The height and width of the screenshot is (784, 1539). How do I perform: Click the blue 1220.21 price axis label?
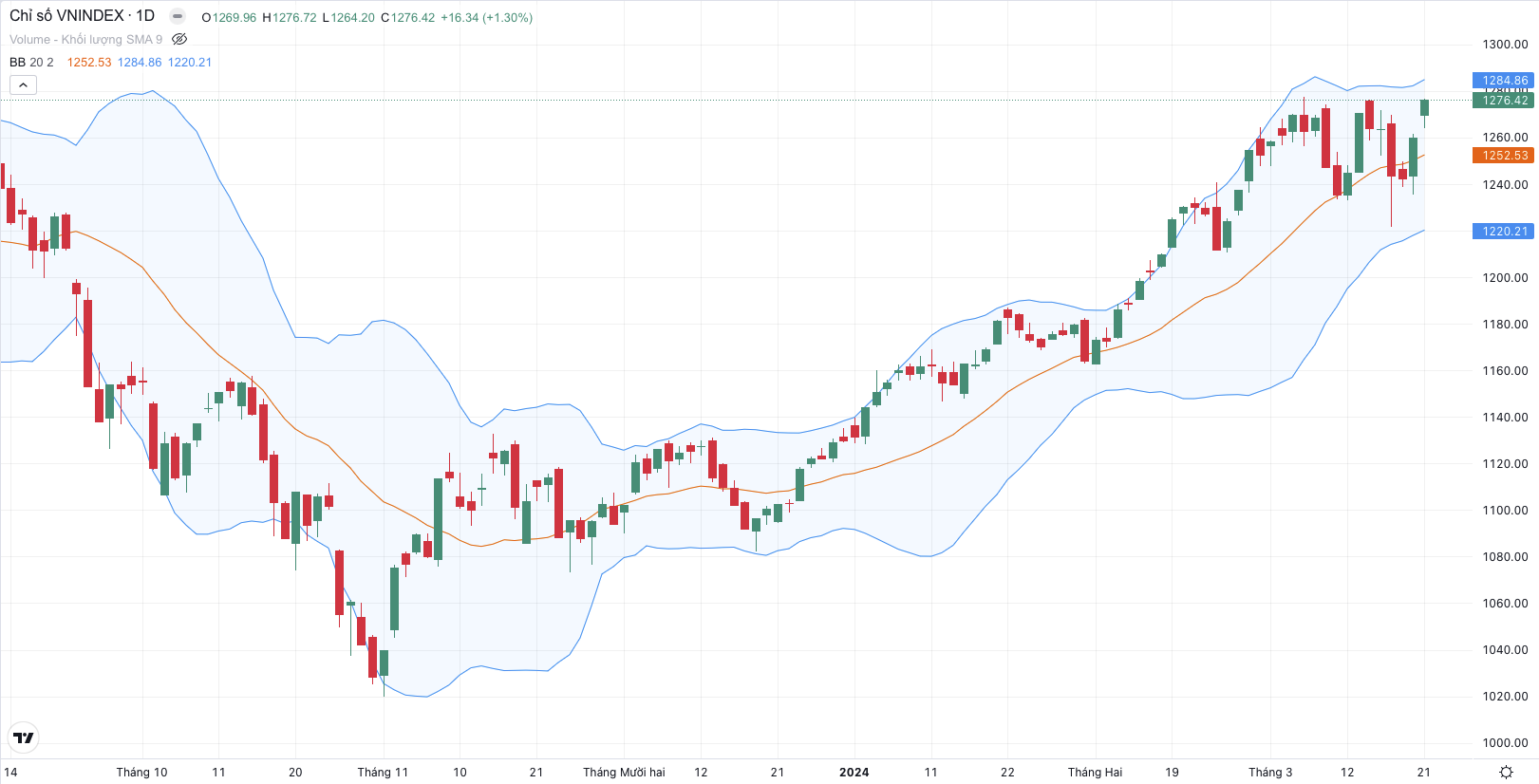pos(1502,231)
